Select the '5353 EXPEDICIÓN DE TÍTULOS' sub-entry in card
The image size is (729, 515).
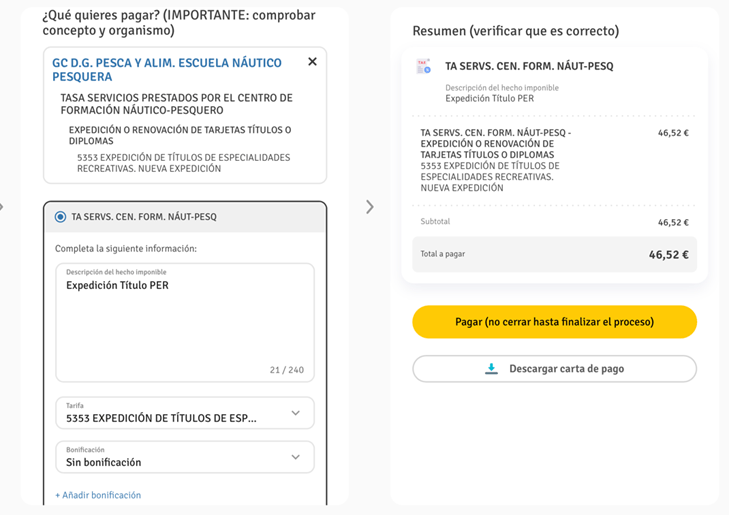183,163
